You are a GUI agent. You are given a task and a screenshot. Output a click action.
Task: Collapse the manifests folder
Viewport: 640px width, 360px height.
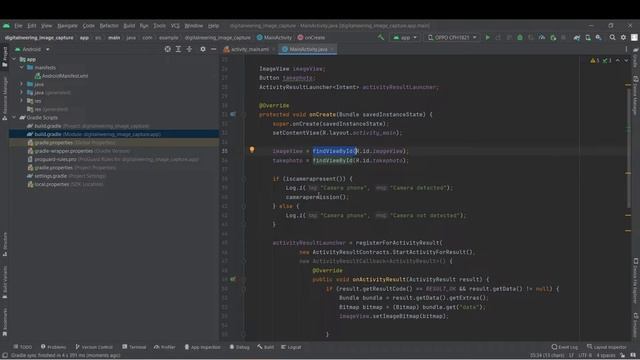click(x=22, y=67)
